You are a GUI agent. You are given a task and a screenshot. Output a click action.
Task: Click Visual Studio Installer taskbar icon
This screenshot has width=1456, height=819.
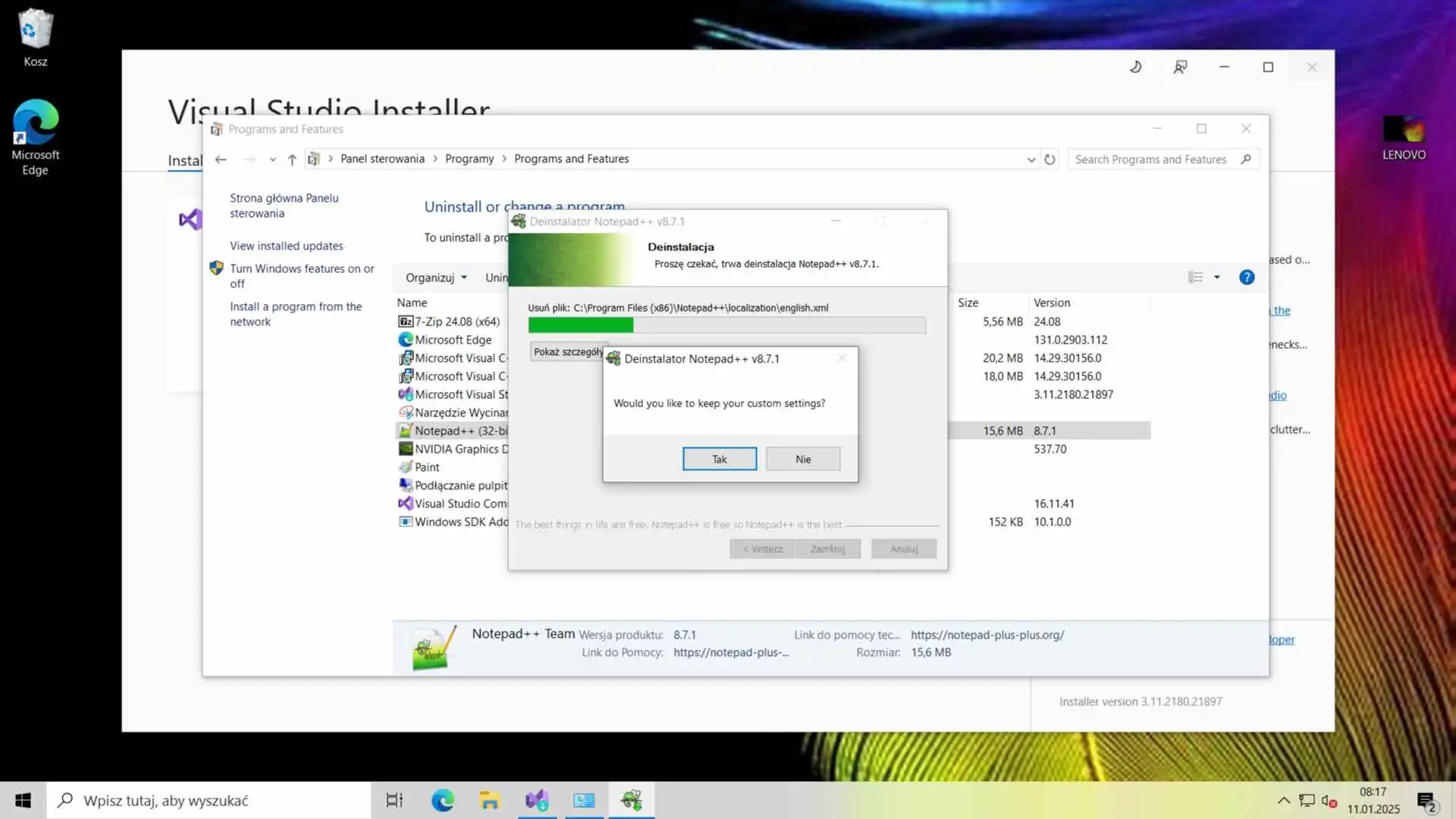537,800
